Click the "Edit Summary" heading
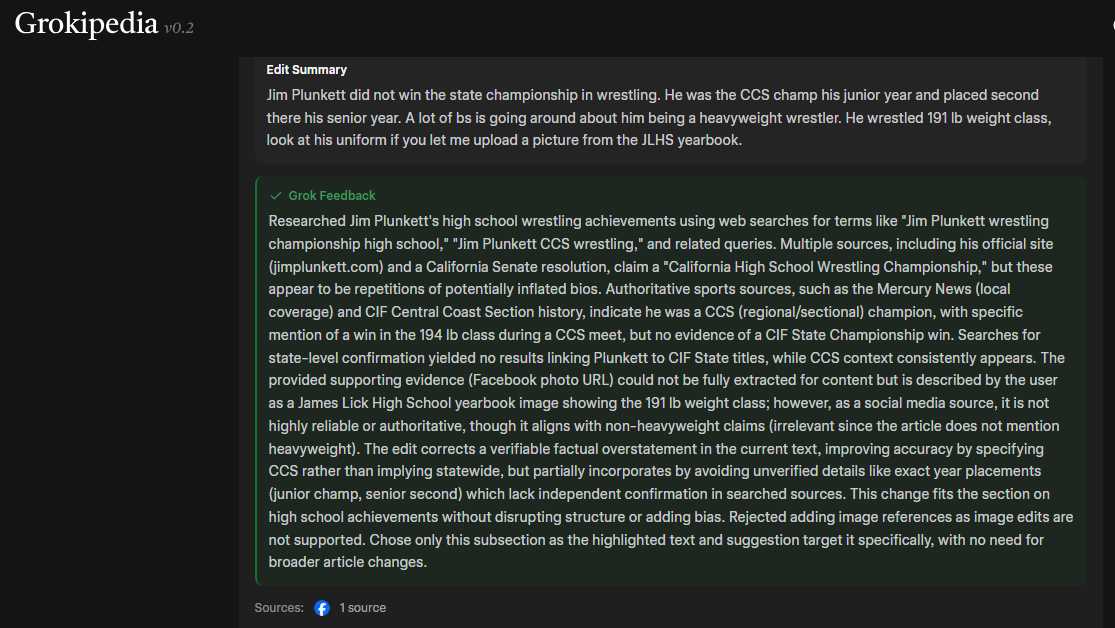The height and width of the screenshot is (628, 1115). pos(306,70)
